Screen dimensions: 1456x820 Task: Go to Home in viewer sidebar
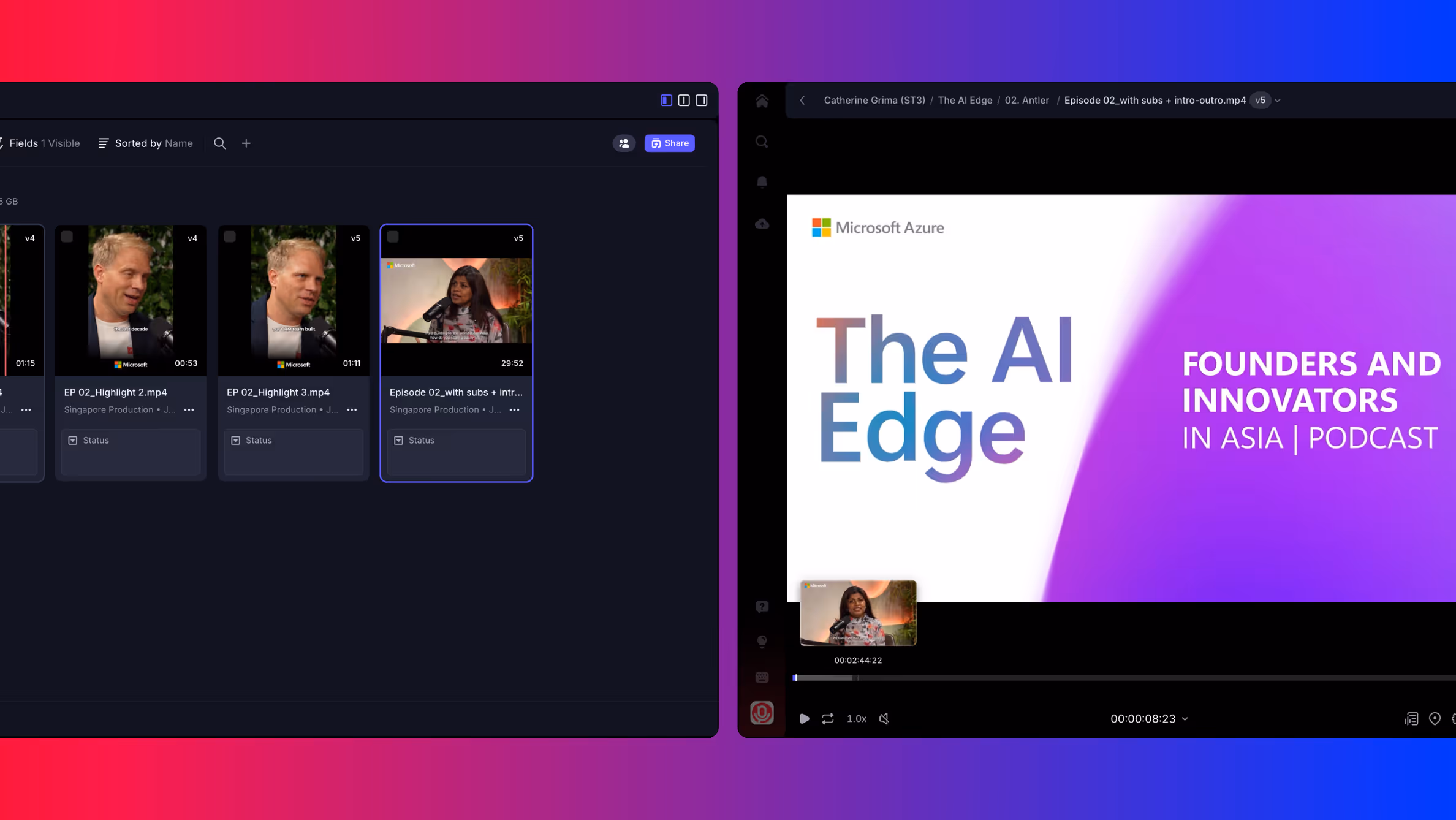point(762,101)
